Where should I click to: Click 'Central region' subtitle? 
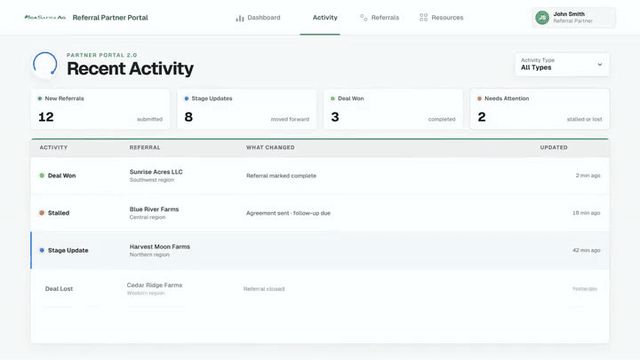pyautogui.click(x=147, y=217)
